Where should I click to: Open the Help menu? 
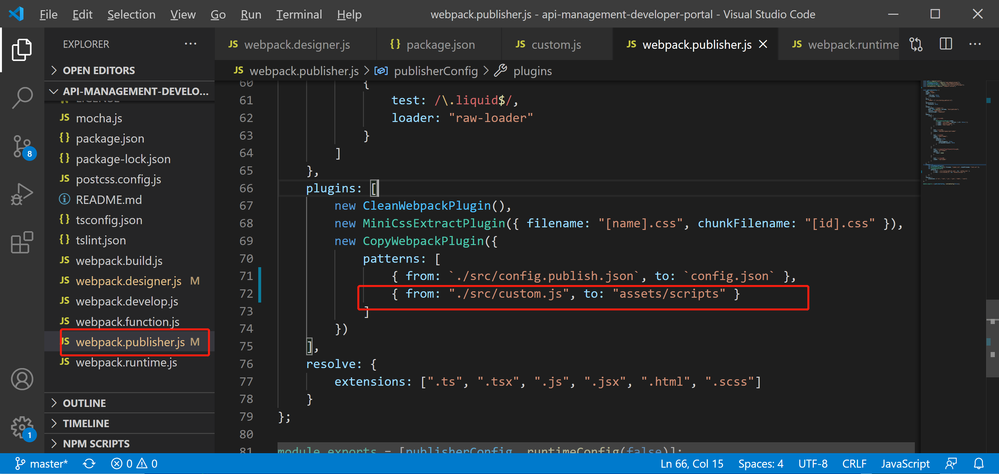(x=349, y=14)
